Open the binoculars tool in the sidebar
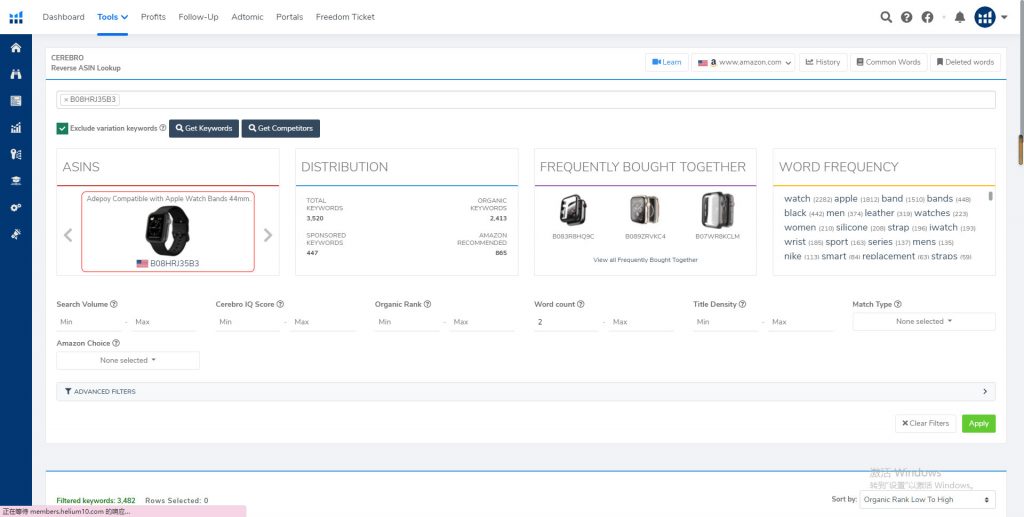 15,74
